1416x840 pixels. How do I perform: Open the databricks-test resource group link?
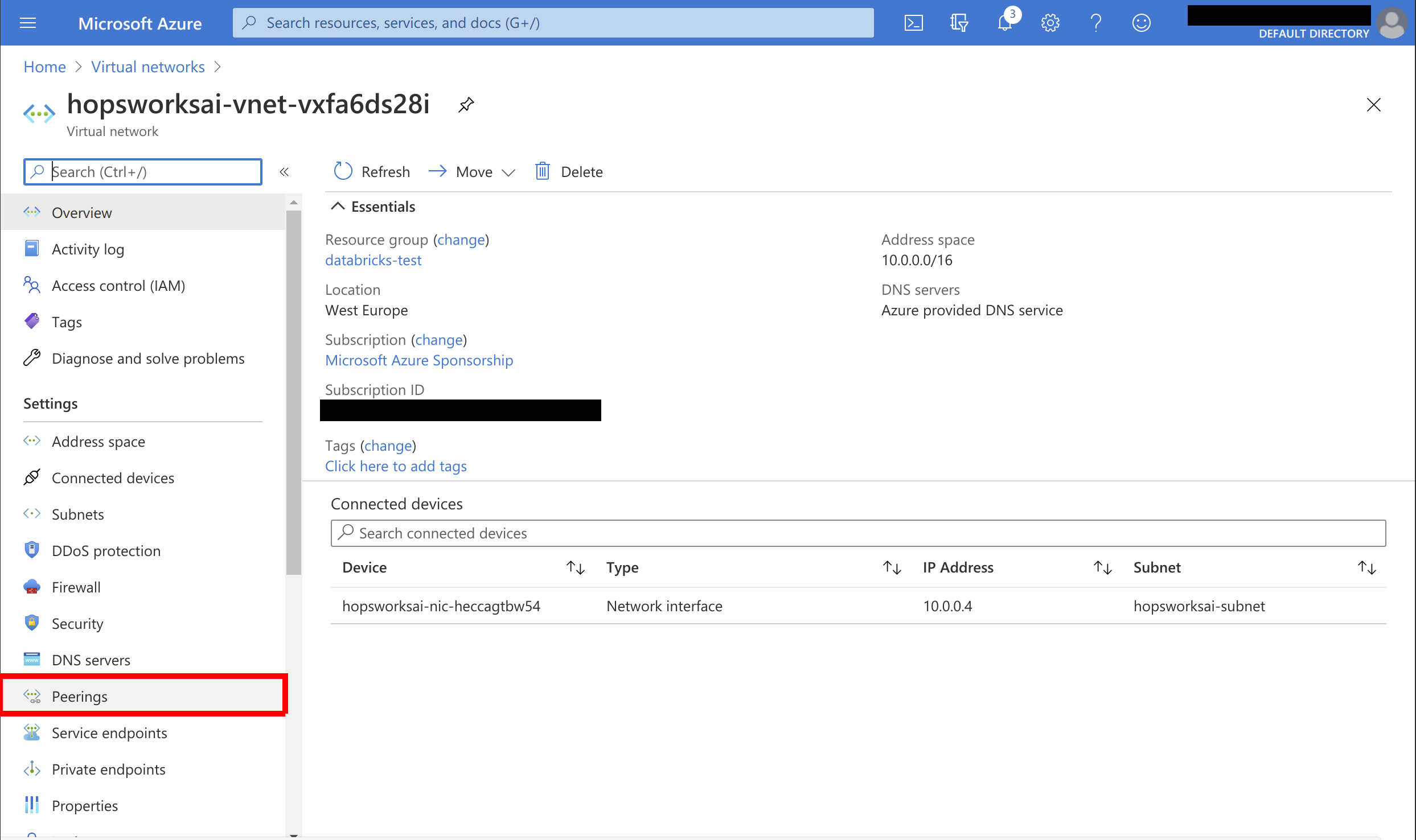[373, 260]
